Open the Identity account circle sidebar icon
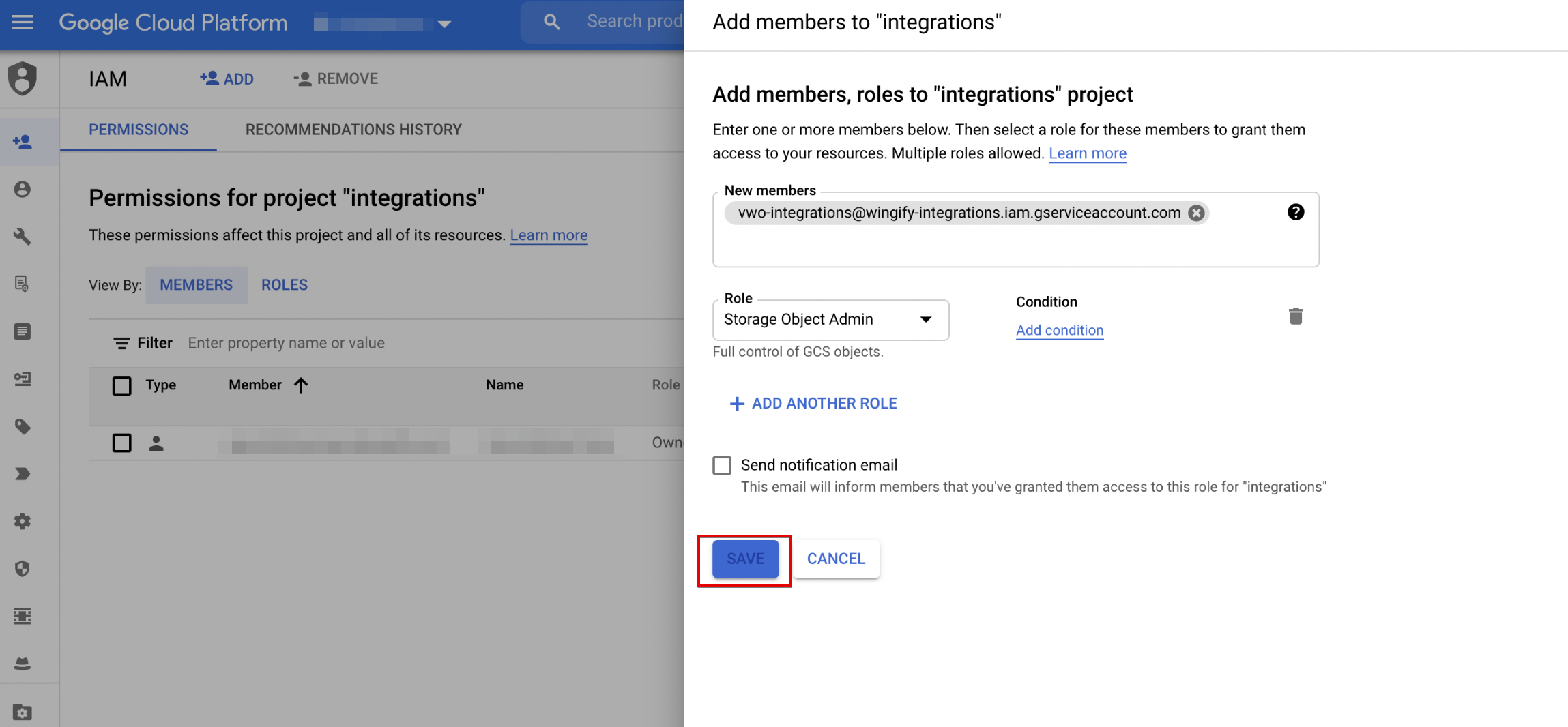 [x=23, y=189]
